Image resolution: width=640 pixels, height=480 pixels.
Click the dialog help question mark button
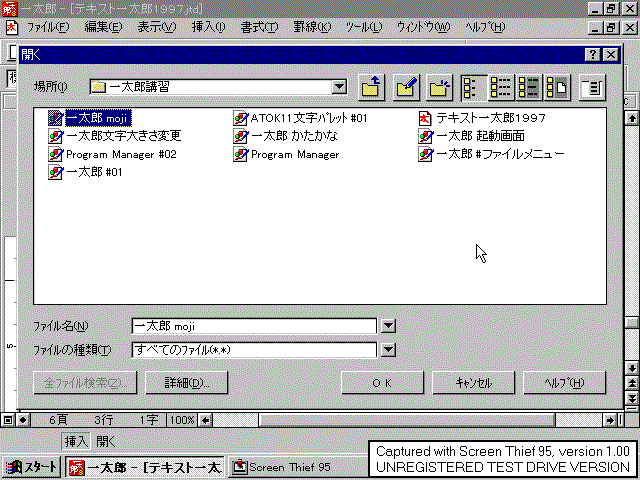(x=592, y=55)
